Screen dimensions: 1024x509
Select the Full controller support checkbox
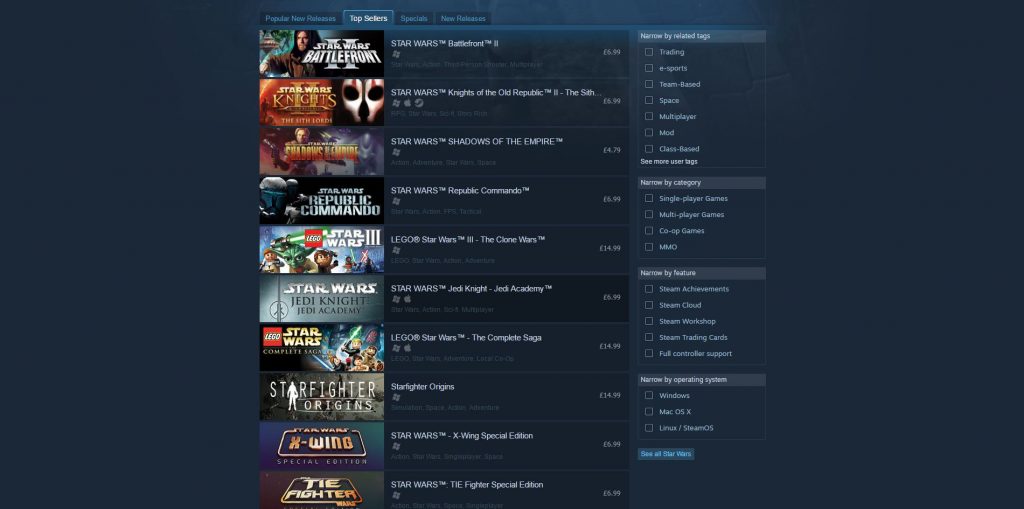click(649, 353)
